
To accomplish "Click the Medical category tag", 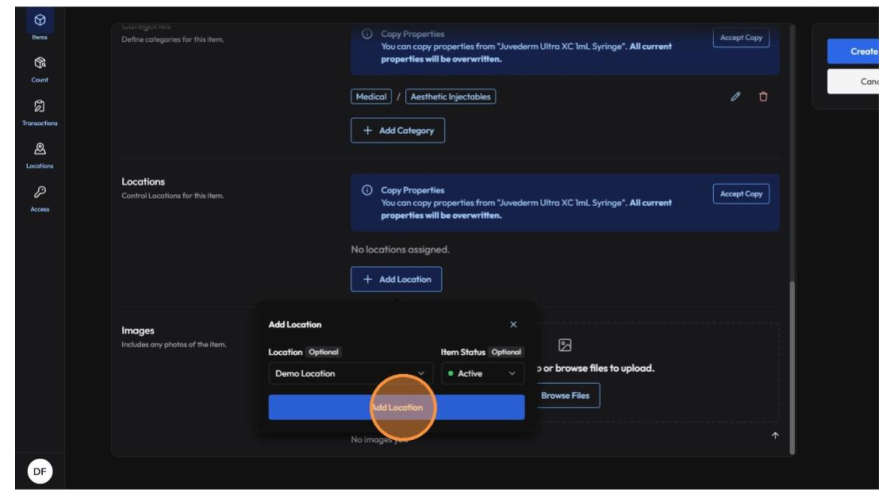I will 371,96.
